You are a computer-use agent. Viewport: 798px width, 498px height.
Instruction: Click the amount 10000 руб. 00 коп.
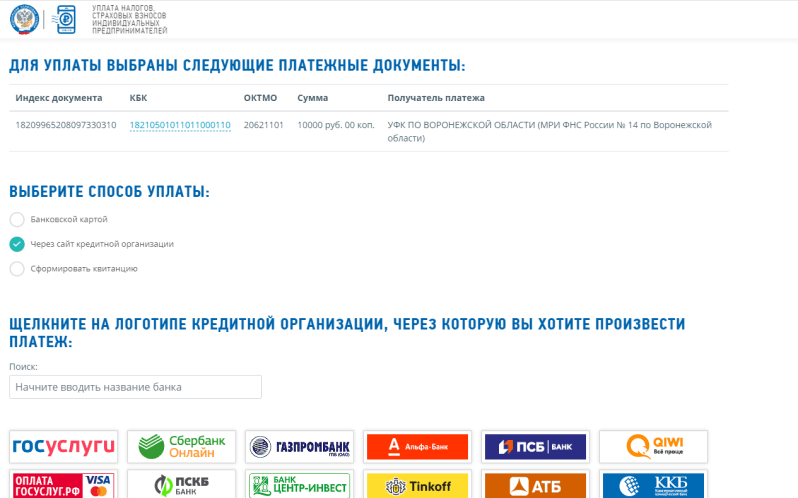336,125
